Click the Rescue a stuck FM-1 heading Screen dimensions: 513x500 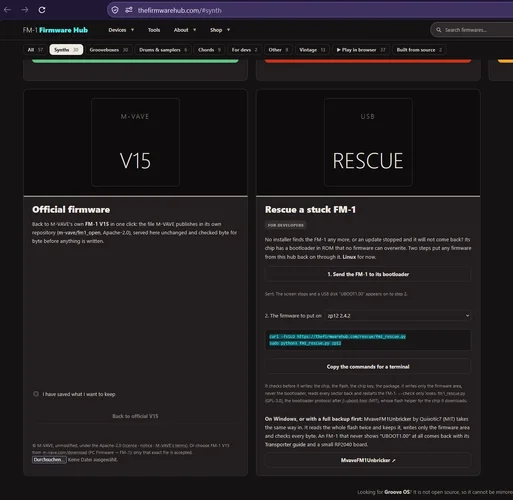[x=310, y=210]
